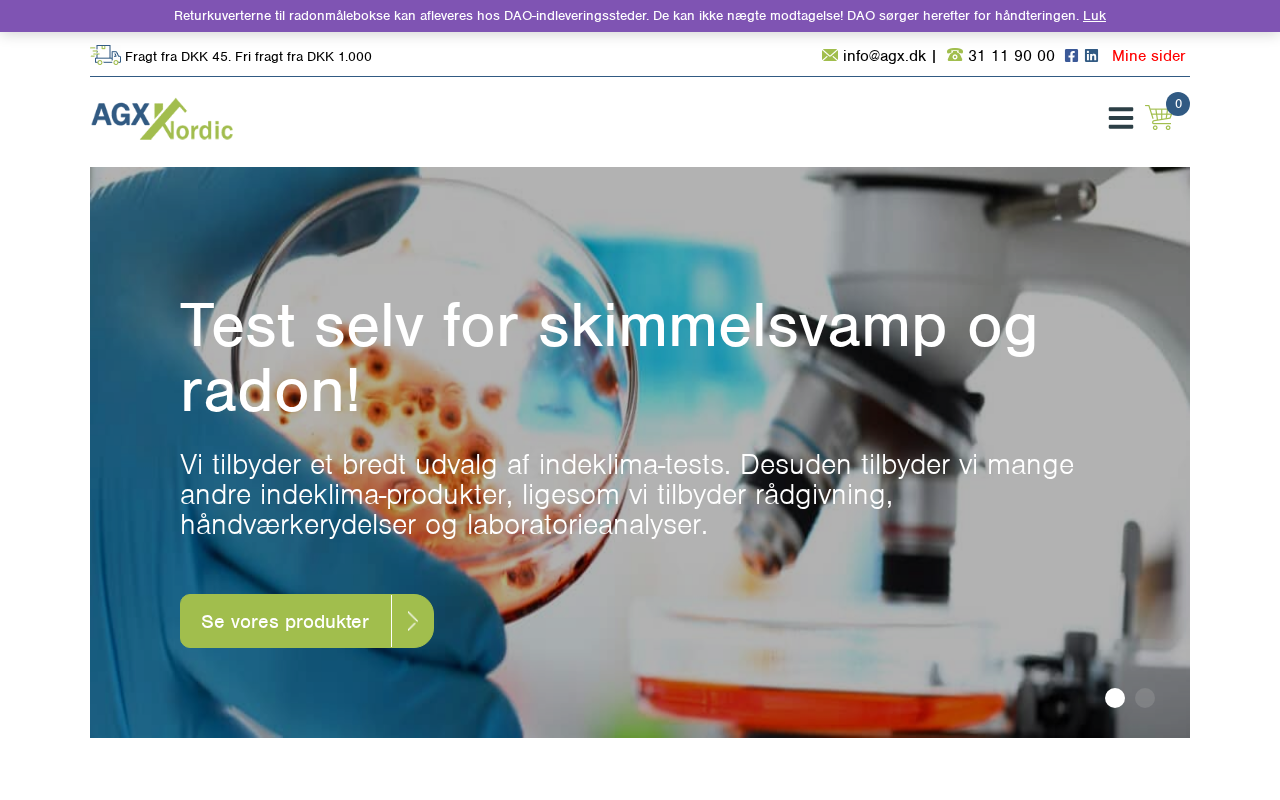Select the first carousel slide dot
This screenshot has height=800, width=1280.
point(1115,698)
